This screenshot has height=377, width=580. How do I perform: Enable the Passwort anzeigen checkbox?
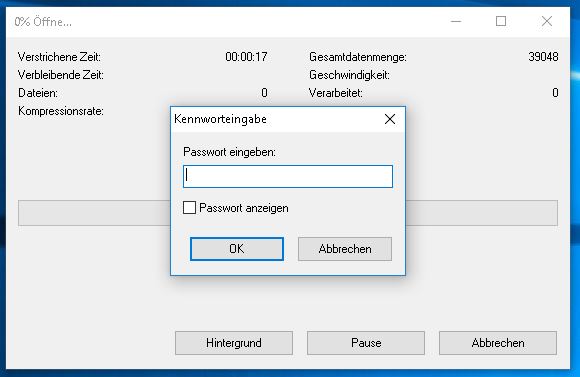click(x=189, y=208)
